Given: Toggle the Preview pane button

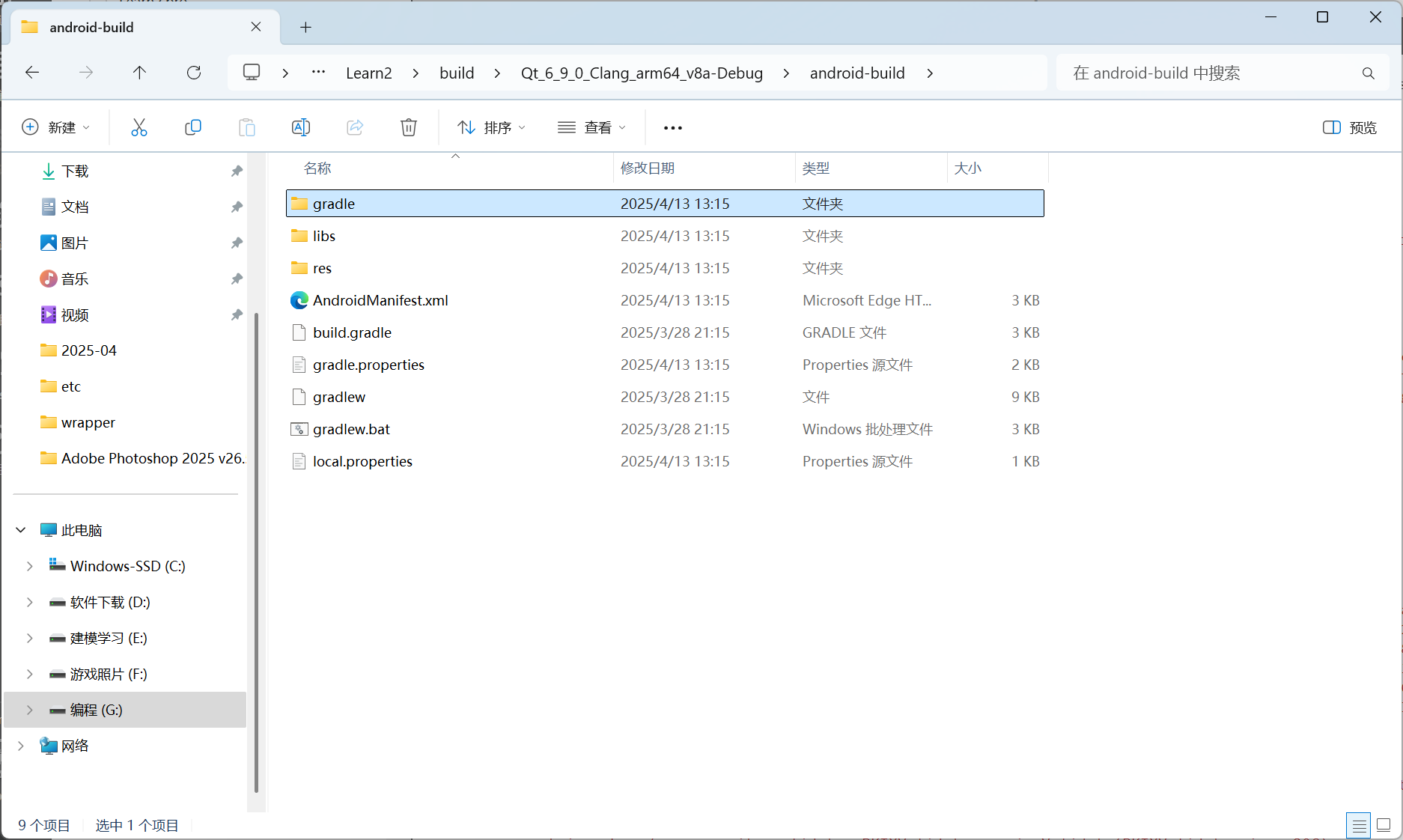Looking at the screenshot, I should click(1350, 128).
